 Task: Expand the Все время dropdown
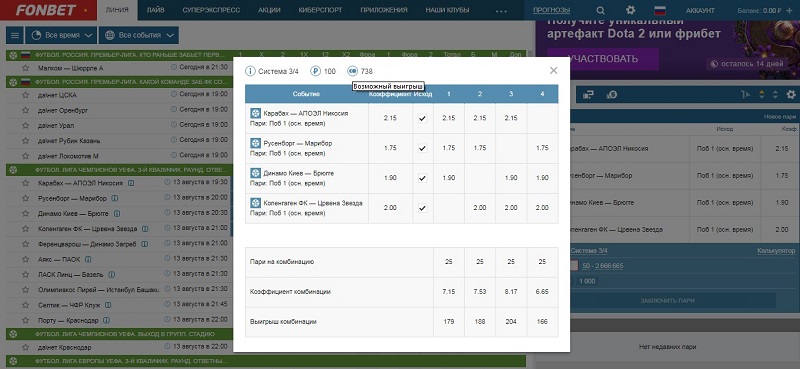pos(61,35)
